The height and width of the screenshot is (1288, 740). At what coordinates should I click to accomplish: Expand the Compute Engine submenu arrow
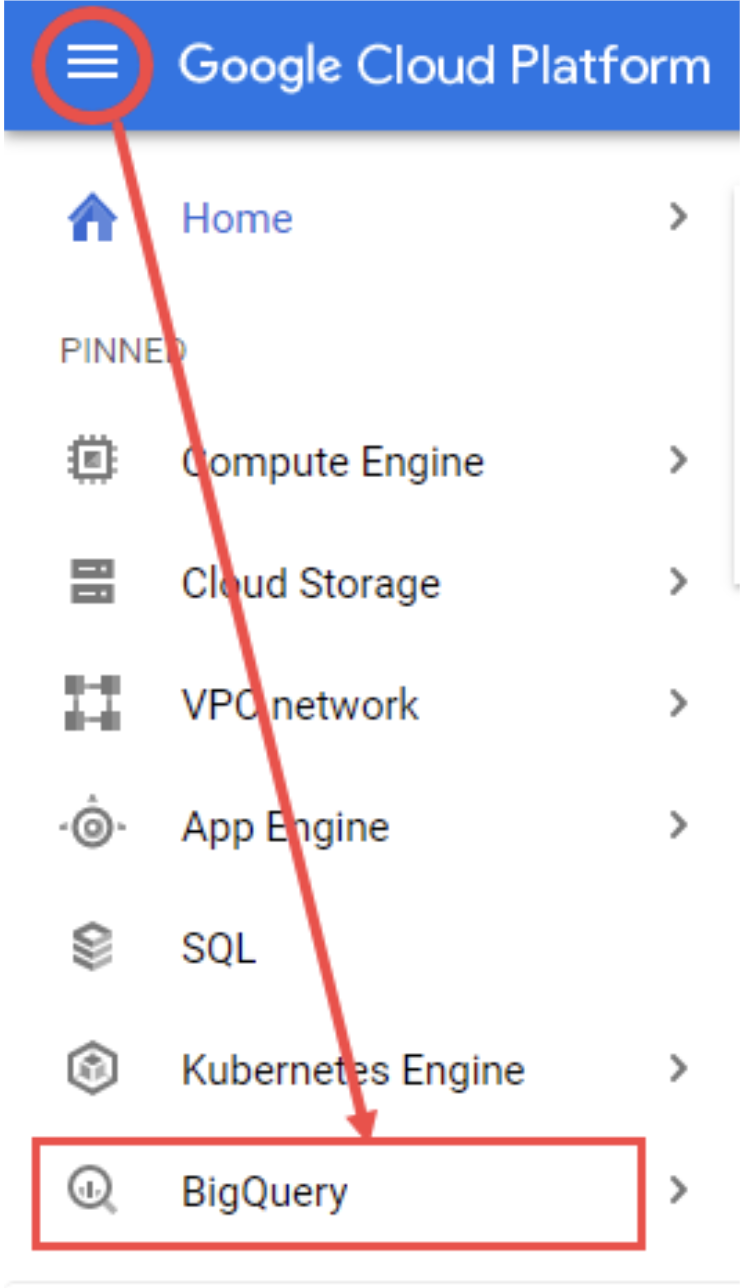tap(679, 460)
